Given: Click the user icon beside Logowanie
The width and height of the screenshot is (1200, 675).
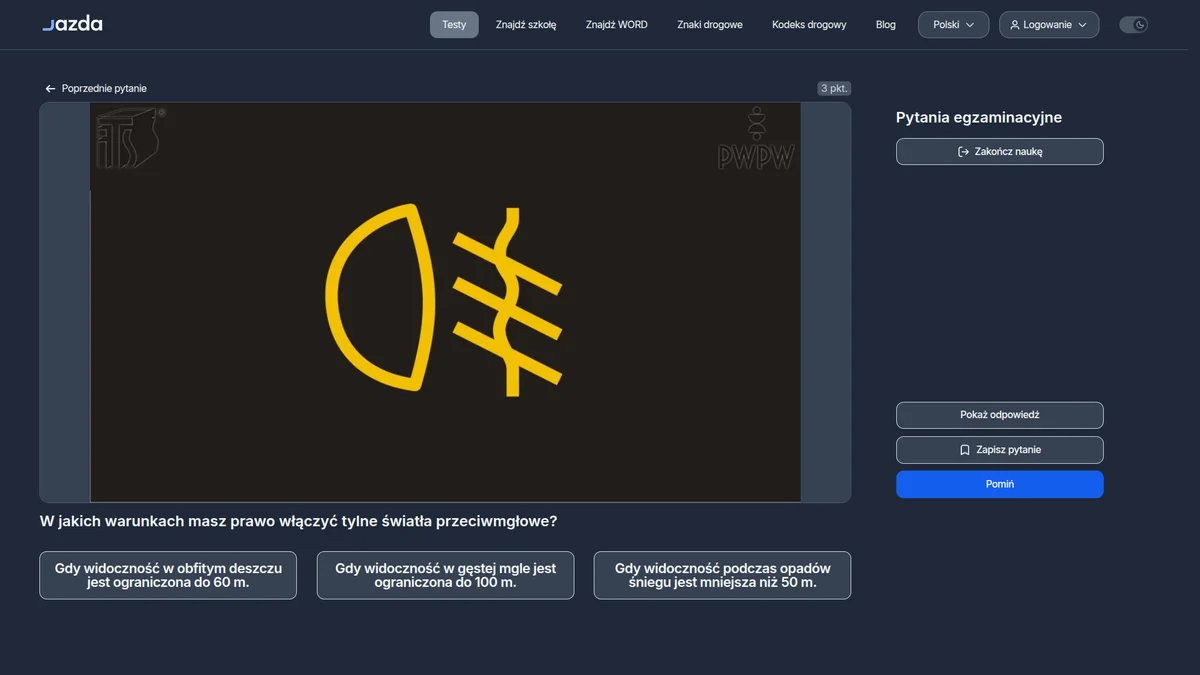Looking at the screenshot, I should (x=1015, y=25).
